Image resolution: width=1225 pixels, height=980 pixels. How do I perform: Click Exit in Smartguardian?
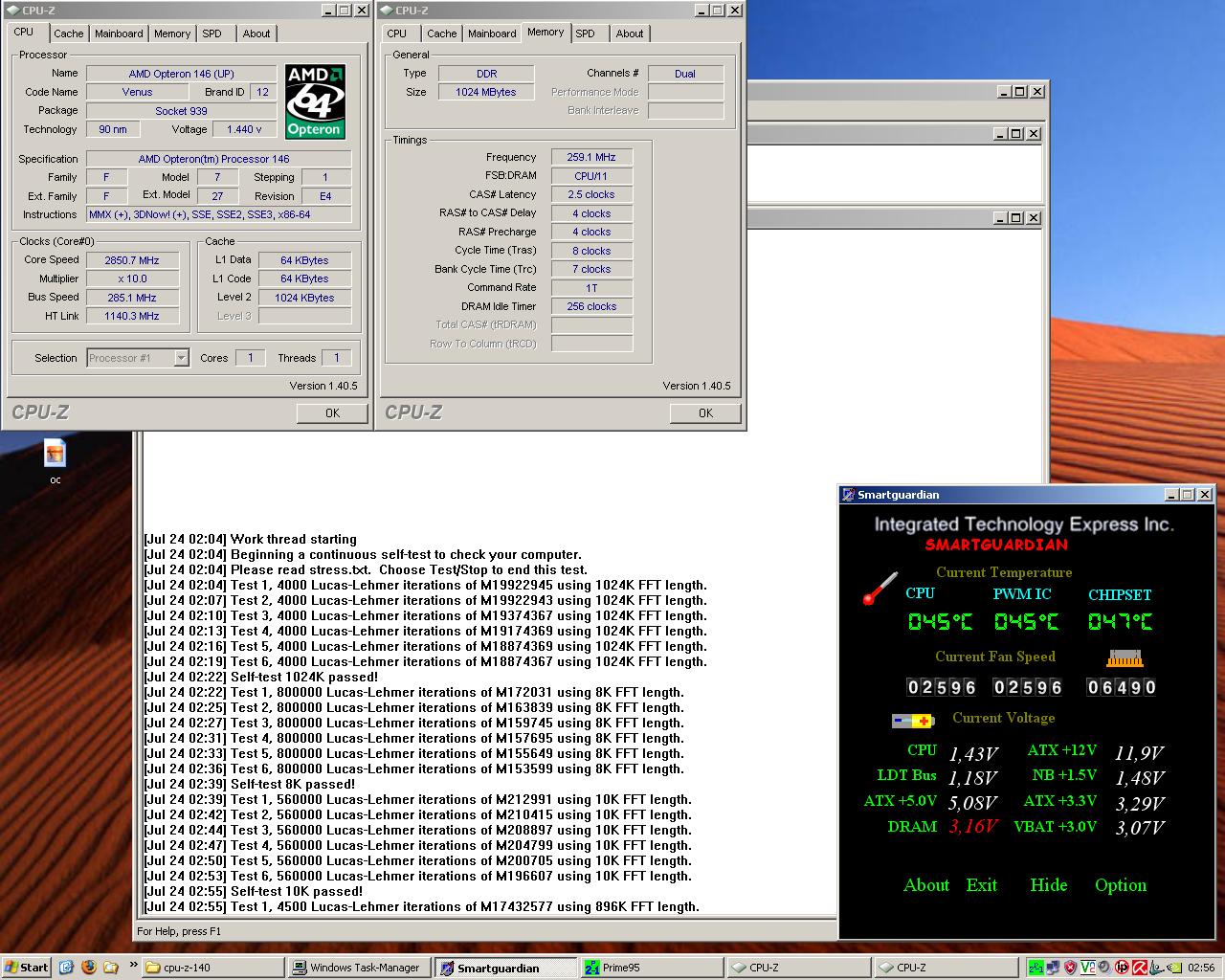[982, 885]
